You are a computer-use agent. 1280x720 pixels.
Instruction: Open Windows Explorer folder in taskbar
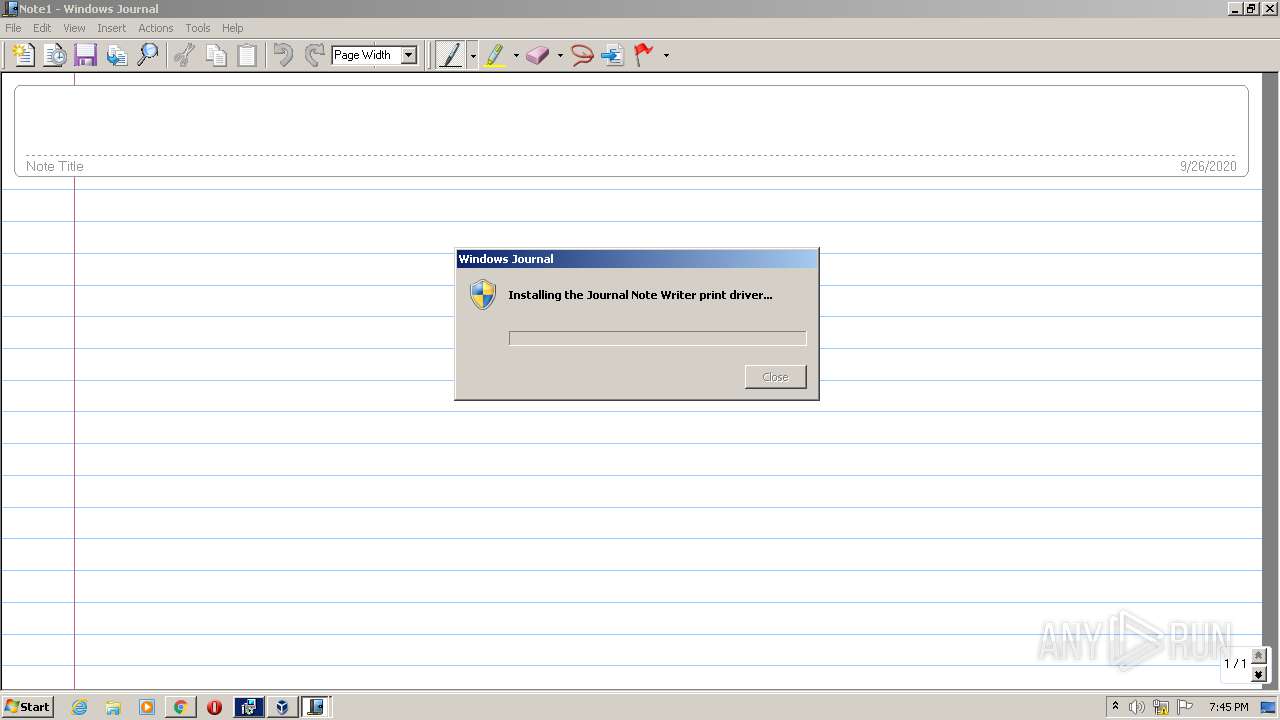(113, 707)
